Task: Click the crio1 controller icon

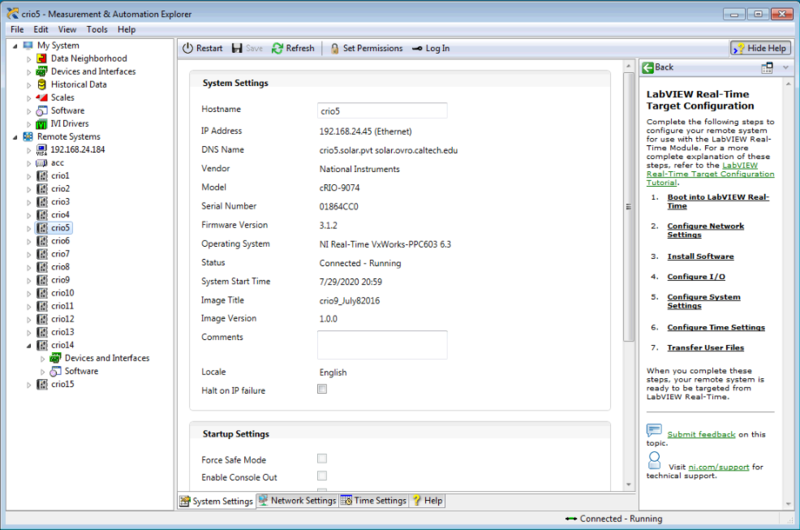Action: (x=42, y=176)
